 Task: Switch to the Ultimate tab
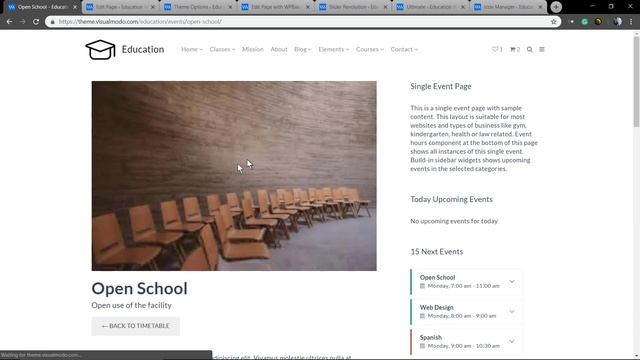point(430,7)
